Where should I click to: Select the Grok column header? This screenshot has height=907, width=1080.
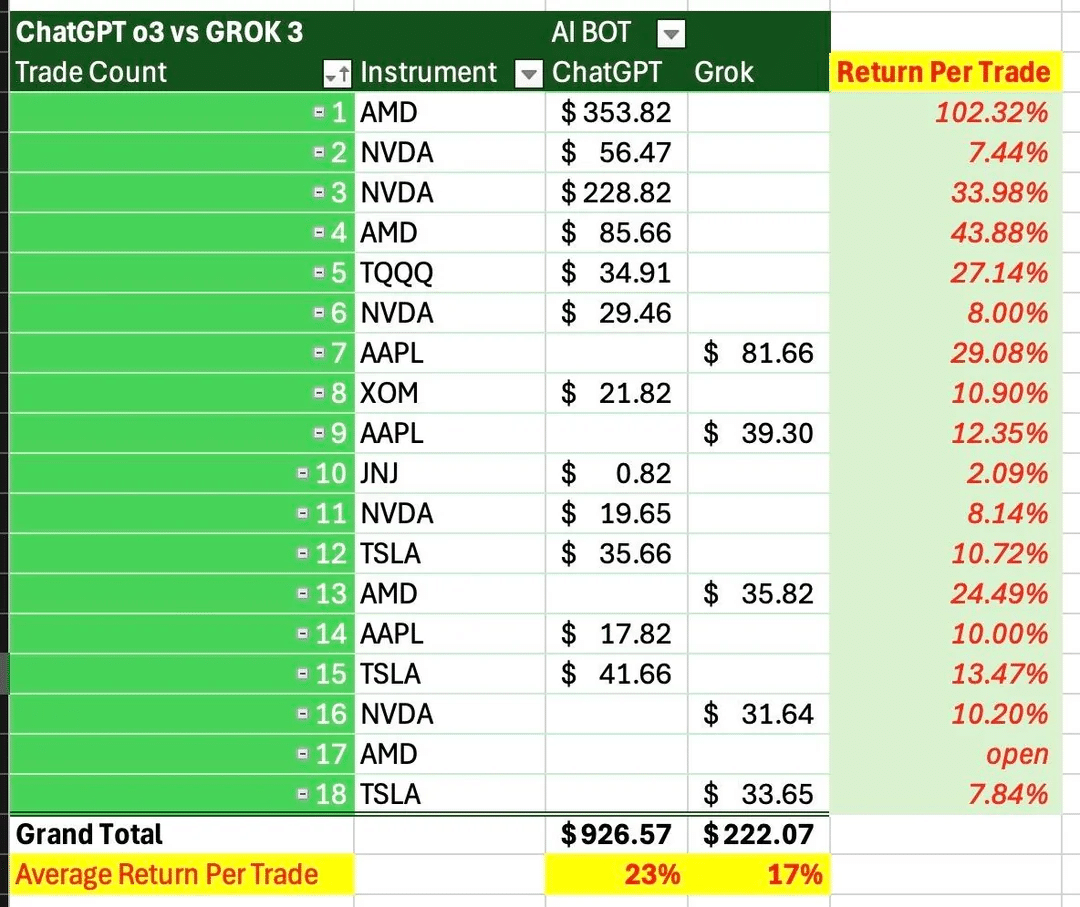724,72
